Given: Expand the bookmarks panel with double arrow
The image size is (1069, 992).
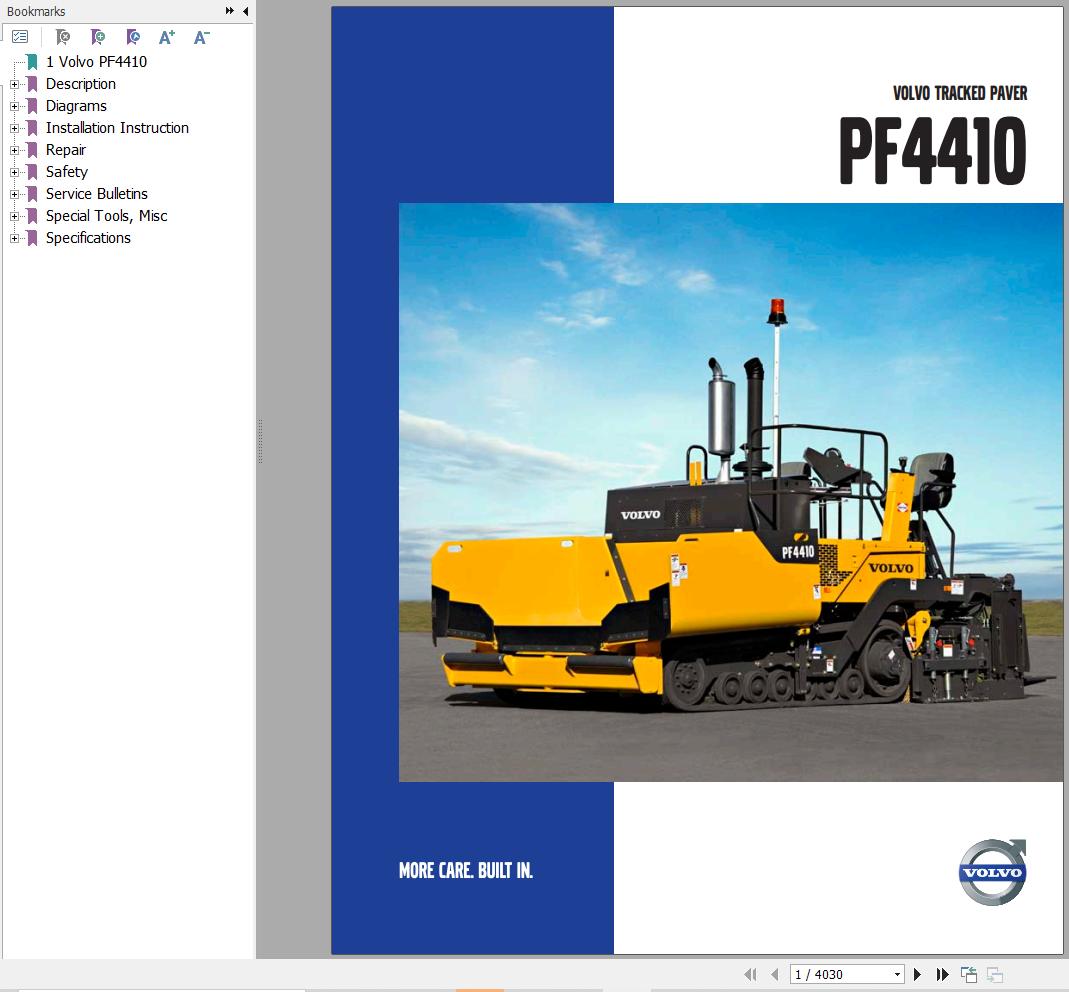Looking at the screenshot, I should click(x=230, y=11).
